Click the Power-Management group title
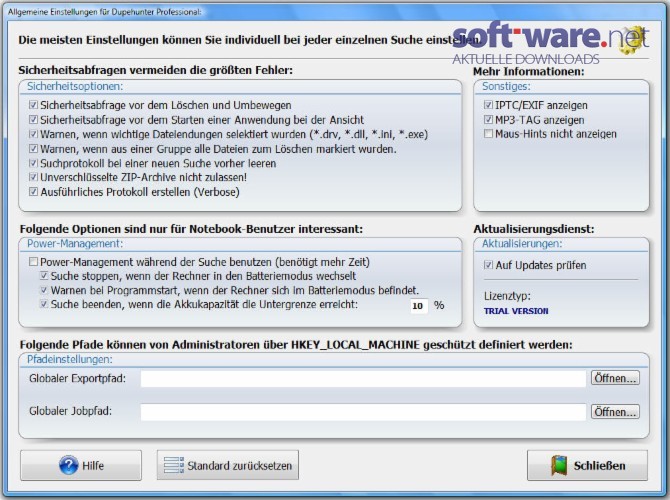 pyautogui.click(x=75, y=244)
